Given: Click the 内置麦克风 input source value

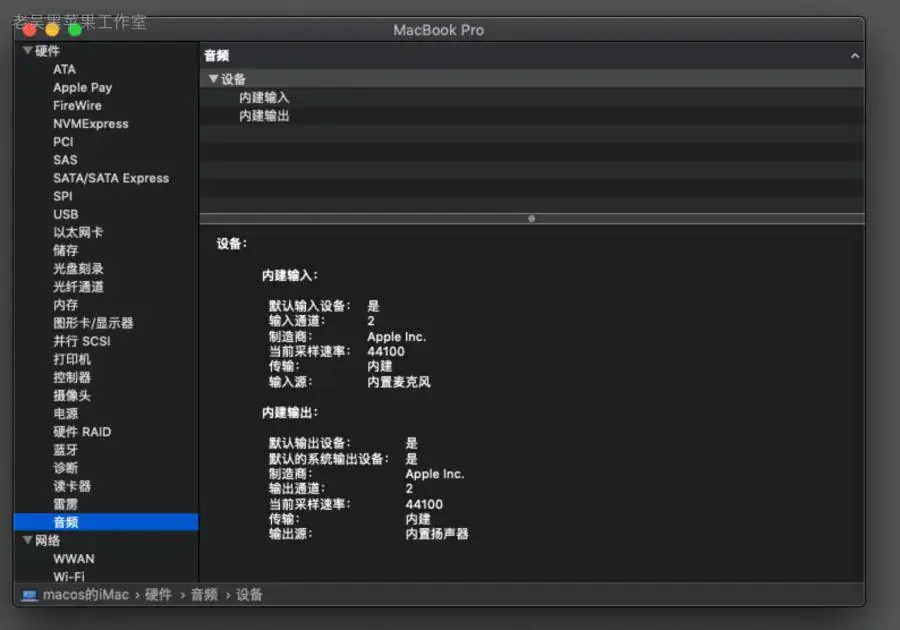Looking at the screenshot, I should pos(399,382).
